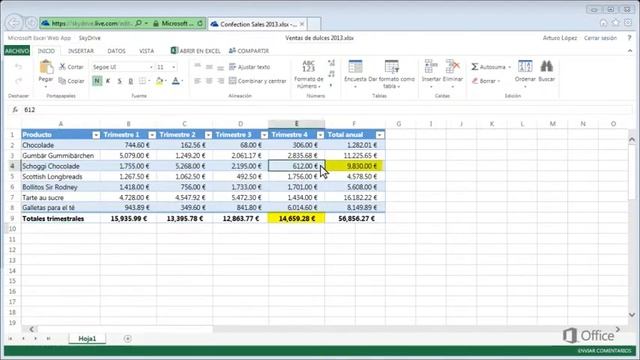Viewport: 640px width, 360px height.
Task: Click browser back button
Action: pyautogui.click(x=14, y=23)
